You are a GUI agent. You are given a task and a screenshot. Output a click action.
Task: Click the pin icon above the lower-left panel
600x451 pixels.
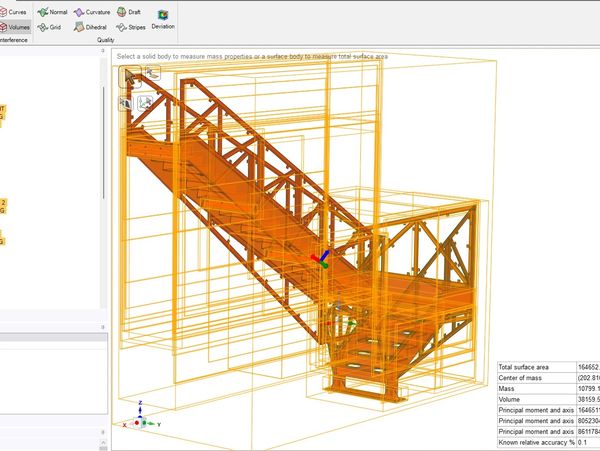point(102,327)
